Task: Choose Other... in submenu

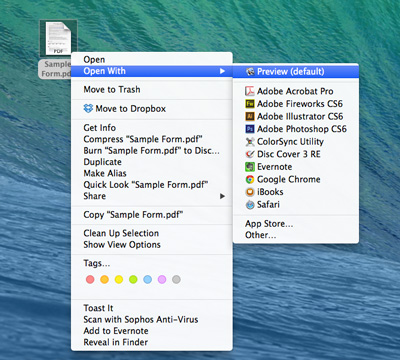Action: tap(296, 235)
